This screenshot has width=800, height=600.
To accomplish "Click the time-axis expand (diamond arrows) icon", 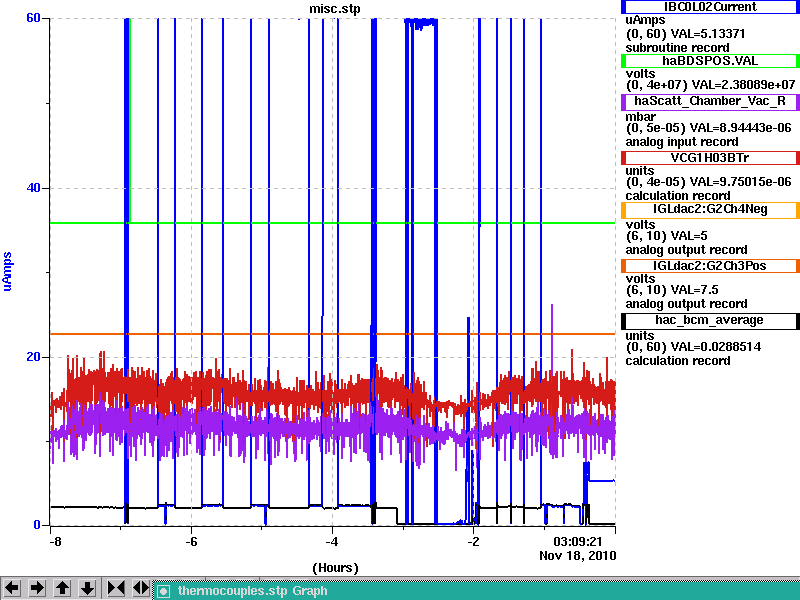I will point(140,588).
